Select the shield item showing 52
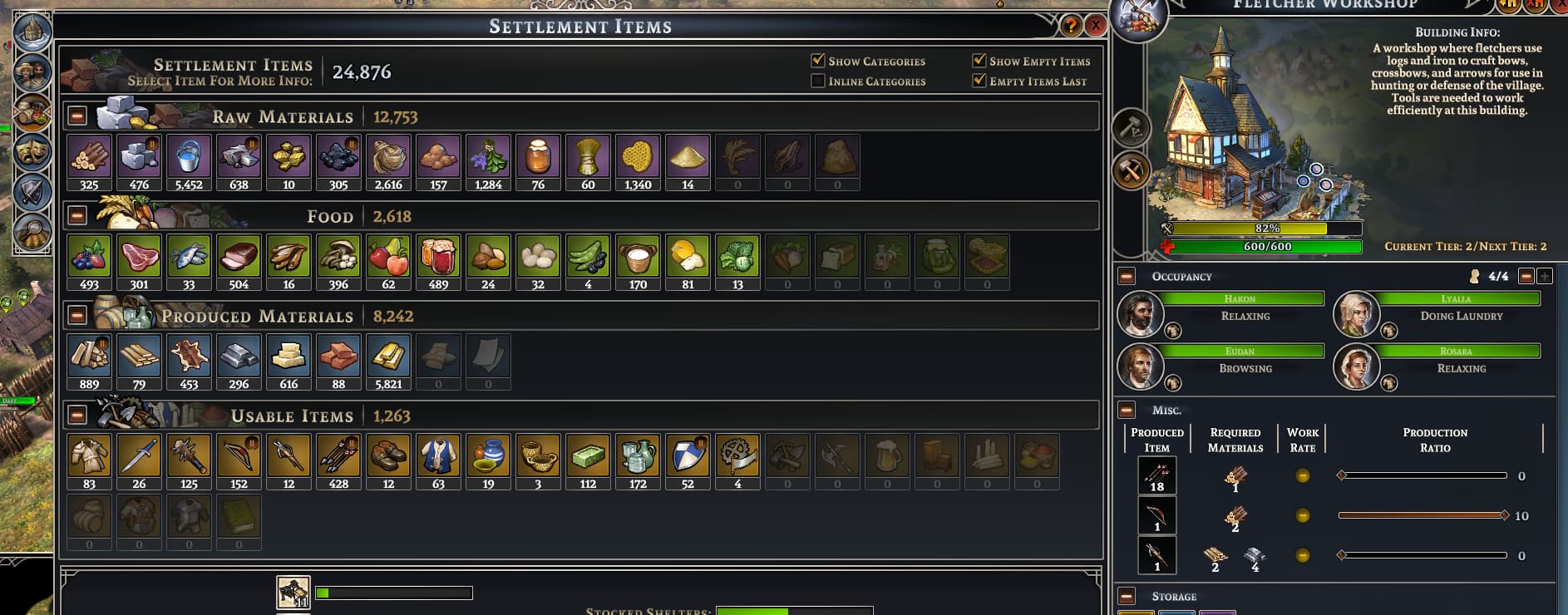1568x615 pixels. point(688,462)
